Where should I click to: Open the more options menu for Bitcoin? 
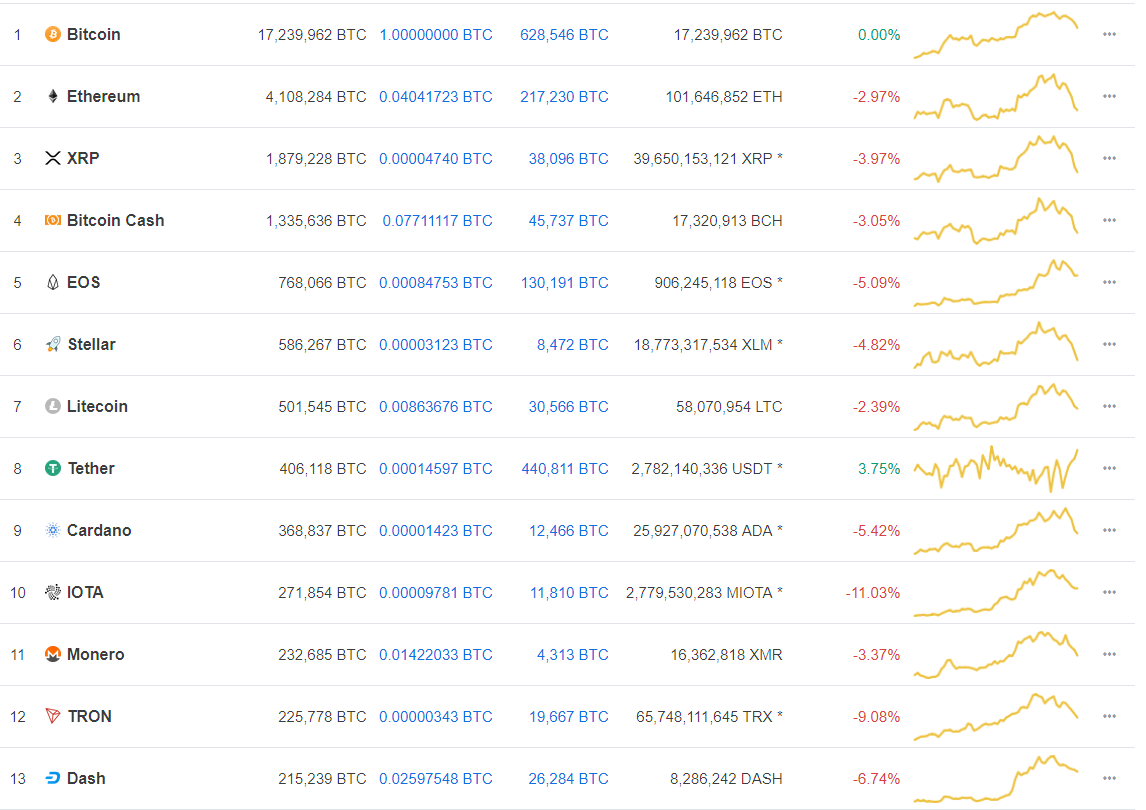tap(1109, 34)
